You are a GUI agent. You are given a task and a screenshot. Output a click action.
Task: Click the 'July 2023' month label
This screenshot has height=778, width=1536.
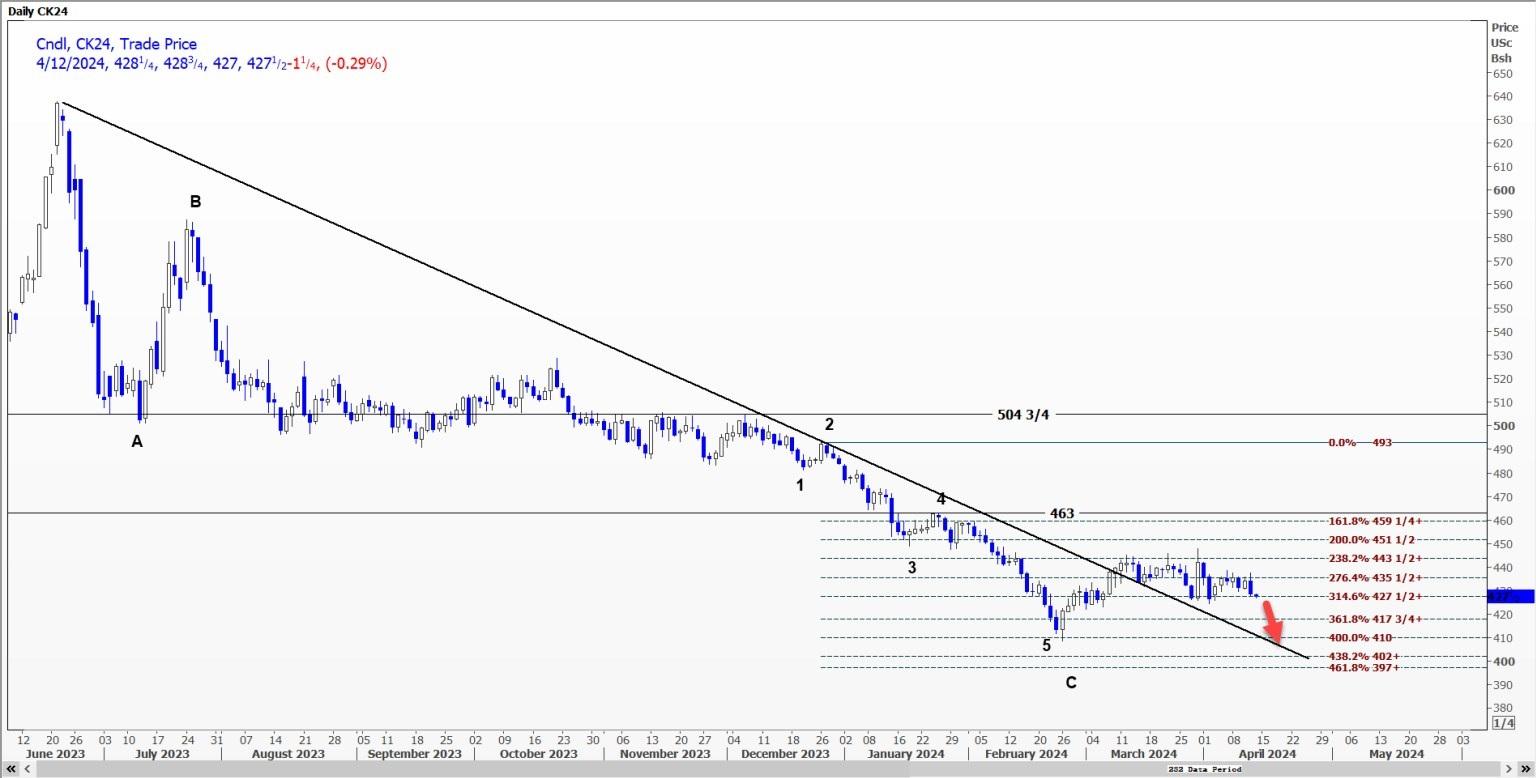(x=162, y=753)
